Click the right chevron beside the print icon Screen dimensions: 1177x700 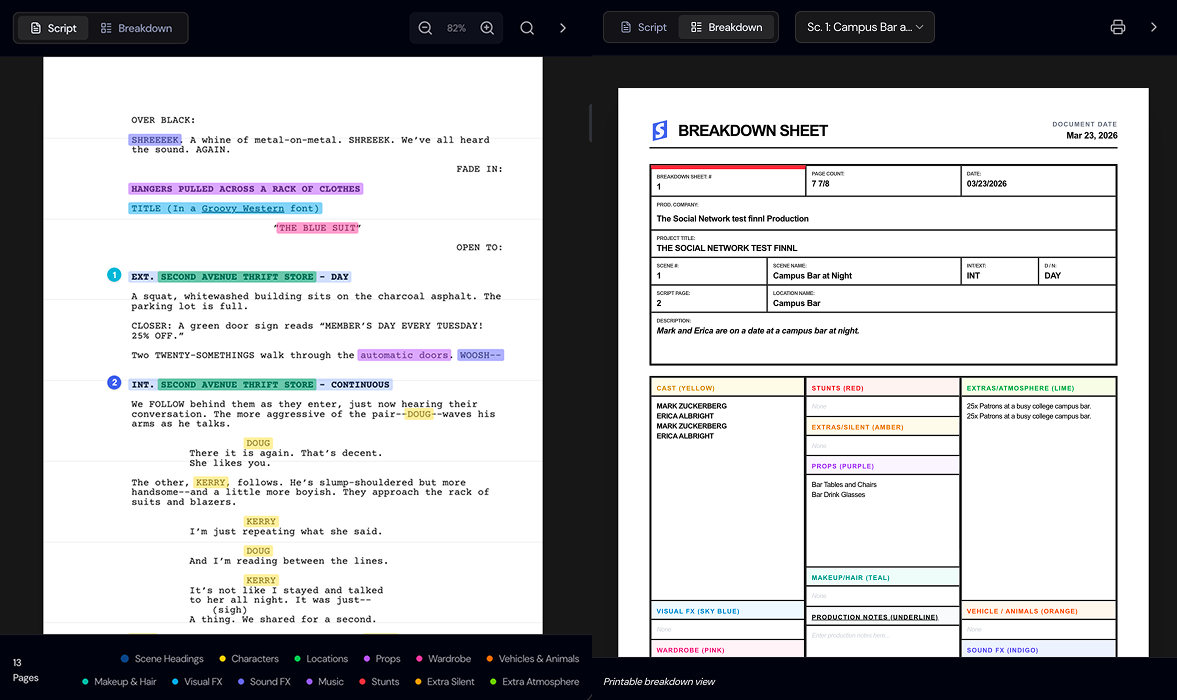tap(1153, 27)
